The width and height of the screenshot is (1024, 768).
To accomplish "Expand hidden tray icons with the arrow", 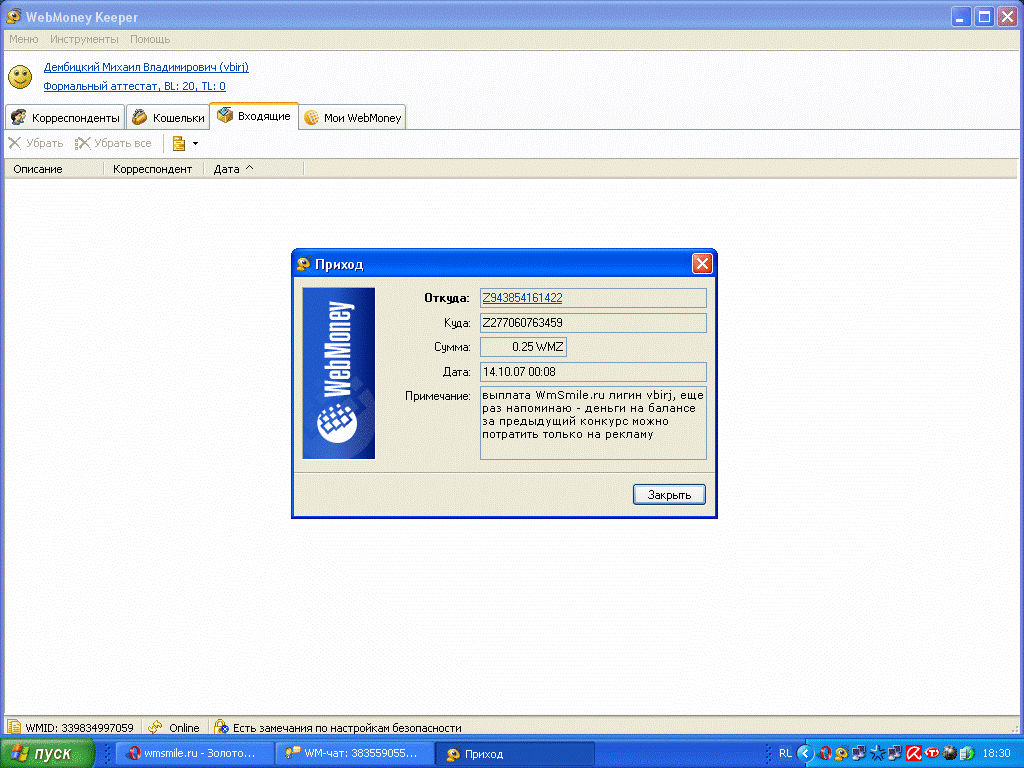I will (x=805, y=753).
